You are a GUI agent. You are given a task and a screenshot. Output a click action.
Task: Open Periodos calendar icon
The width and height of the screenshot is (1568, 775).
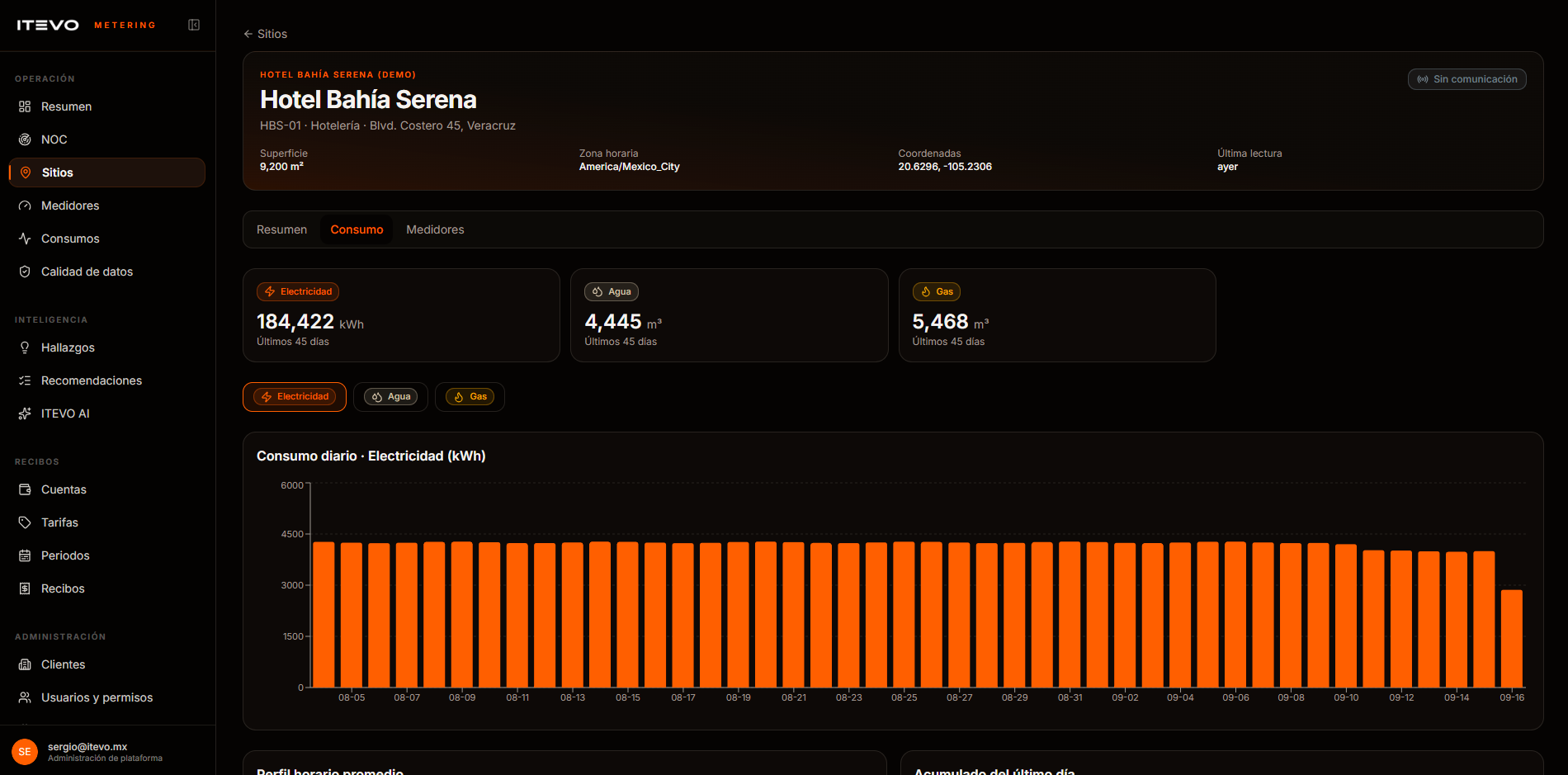[x=25, y=555]
